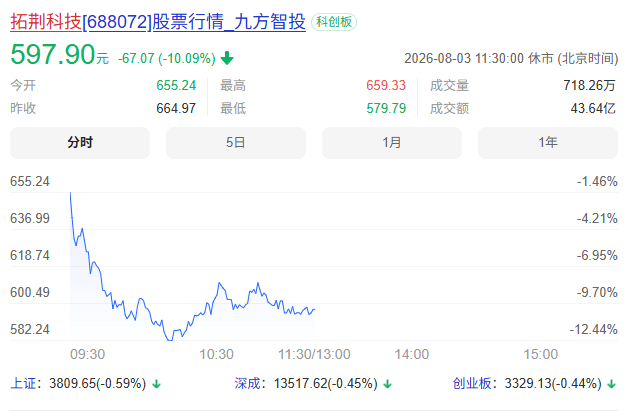Click the 今开 value 655.24
The width and height of the screenshot is (626, 412).
(x=176, y=85)
